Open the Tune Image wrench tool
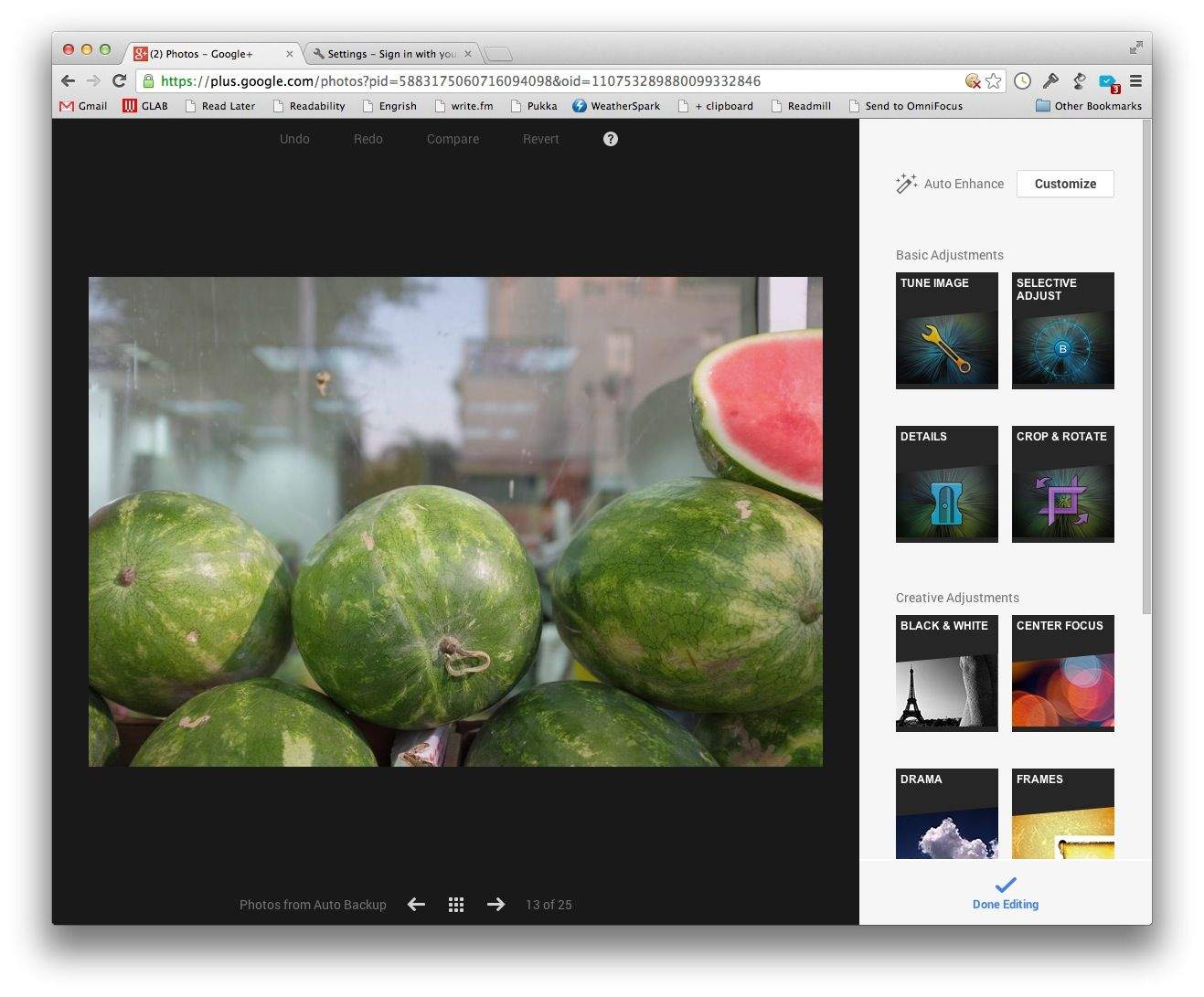The height and width of the screenshot is (997, 1204). [946, 331]
